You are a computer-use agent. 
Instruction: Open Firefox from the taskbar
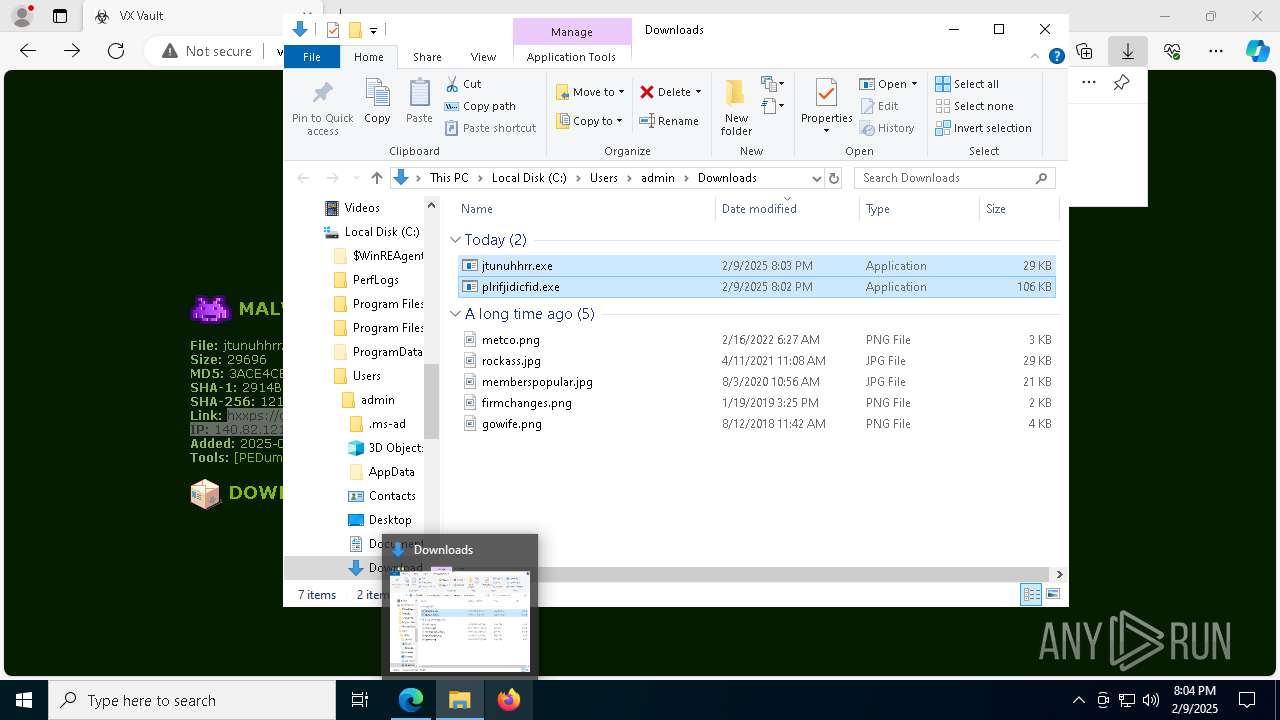509,700
